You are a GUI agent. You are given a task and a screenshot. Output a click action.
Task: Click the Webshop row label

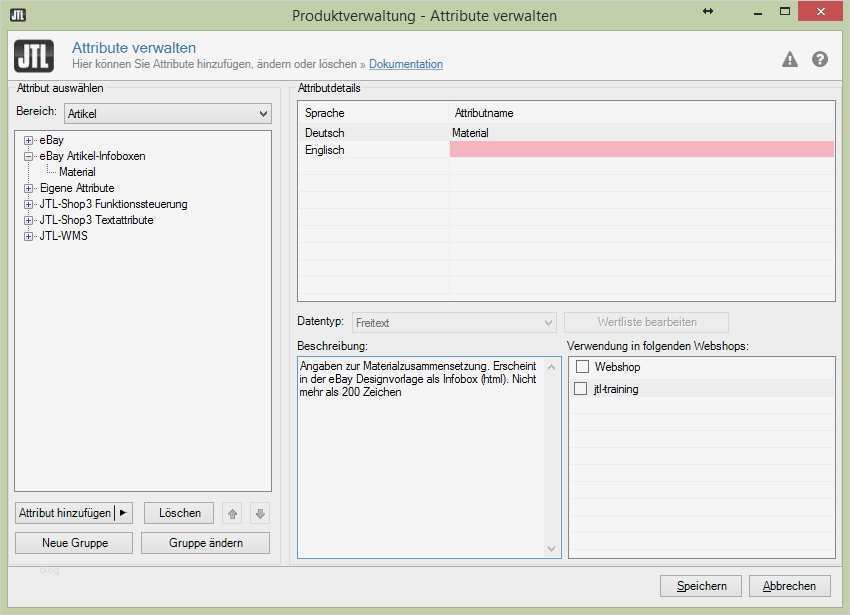tap(617, 367)
